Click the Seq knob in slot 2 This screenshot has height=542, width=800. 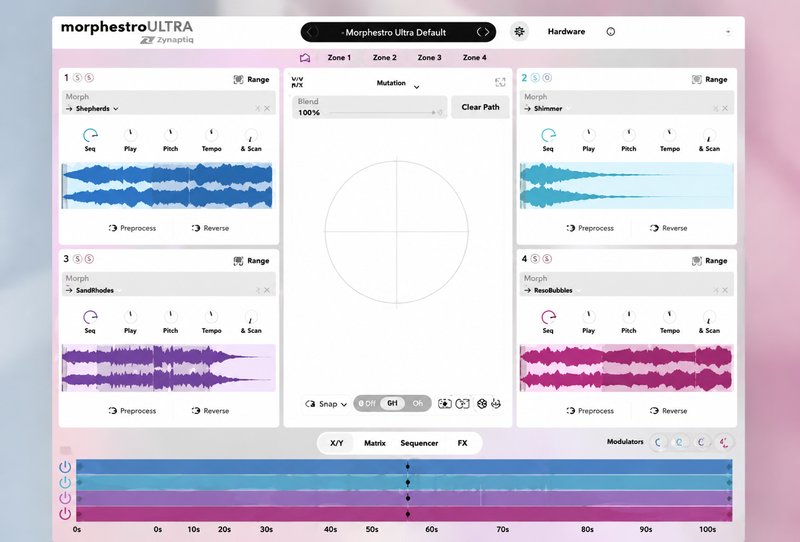tap(548, 135)
